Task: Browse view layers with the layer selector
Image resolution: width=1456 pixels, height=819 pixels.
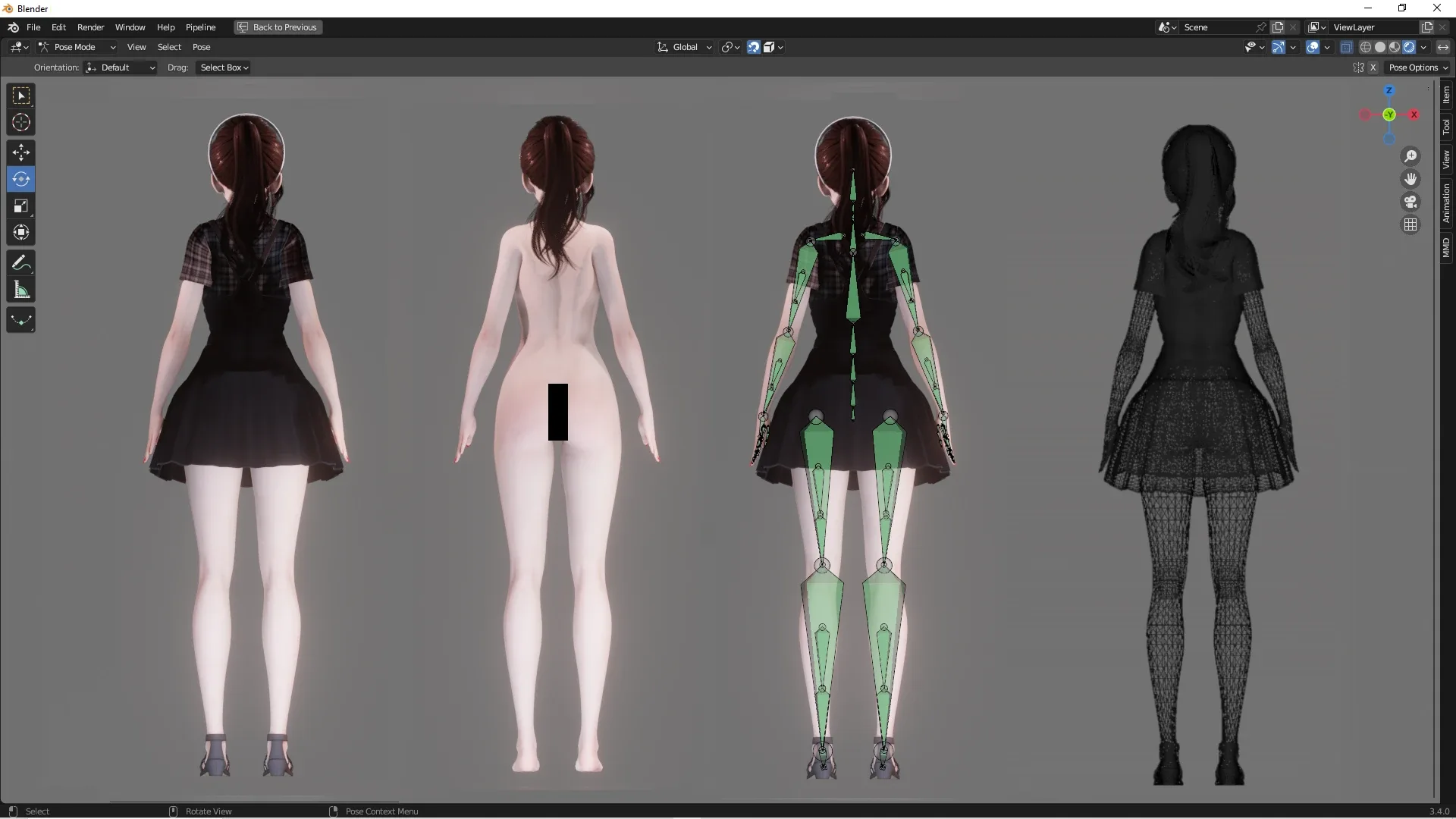Action: point(1318,27)
